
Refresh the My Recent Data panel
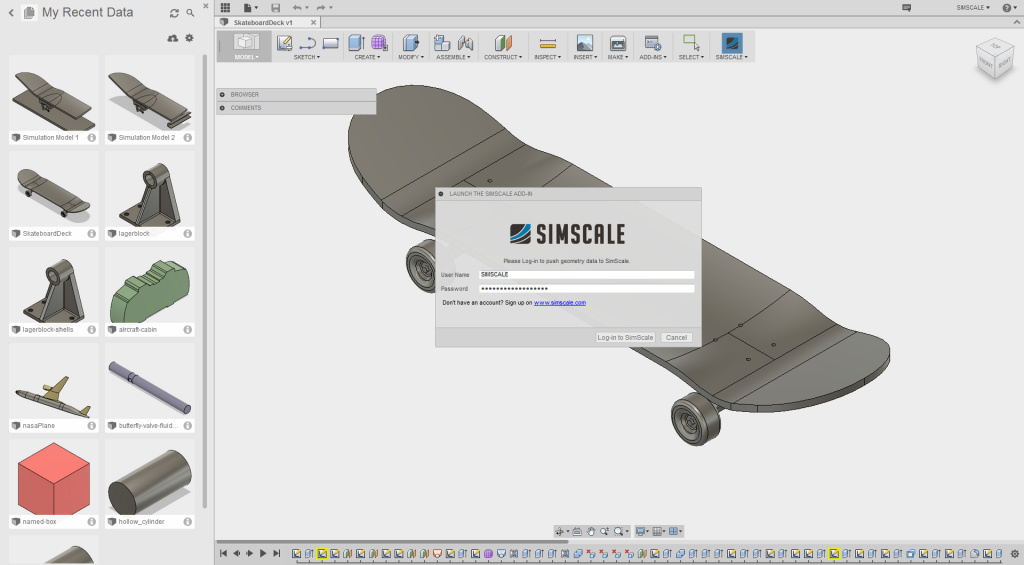pyautogui.click(x=175, y=13)
